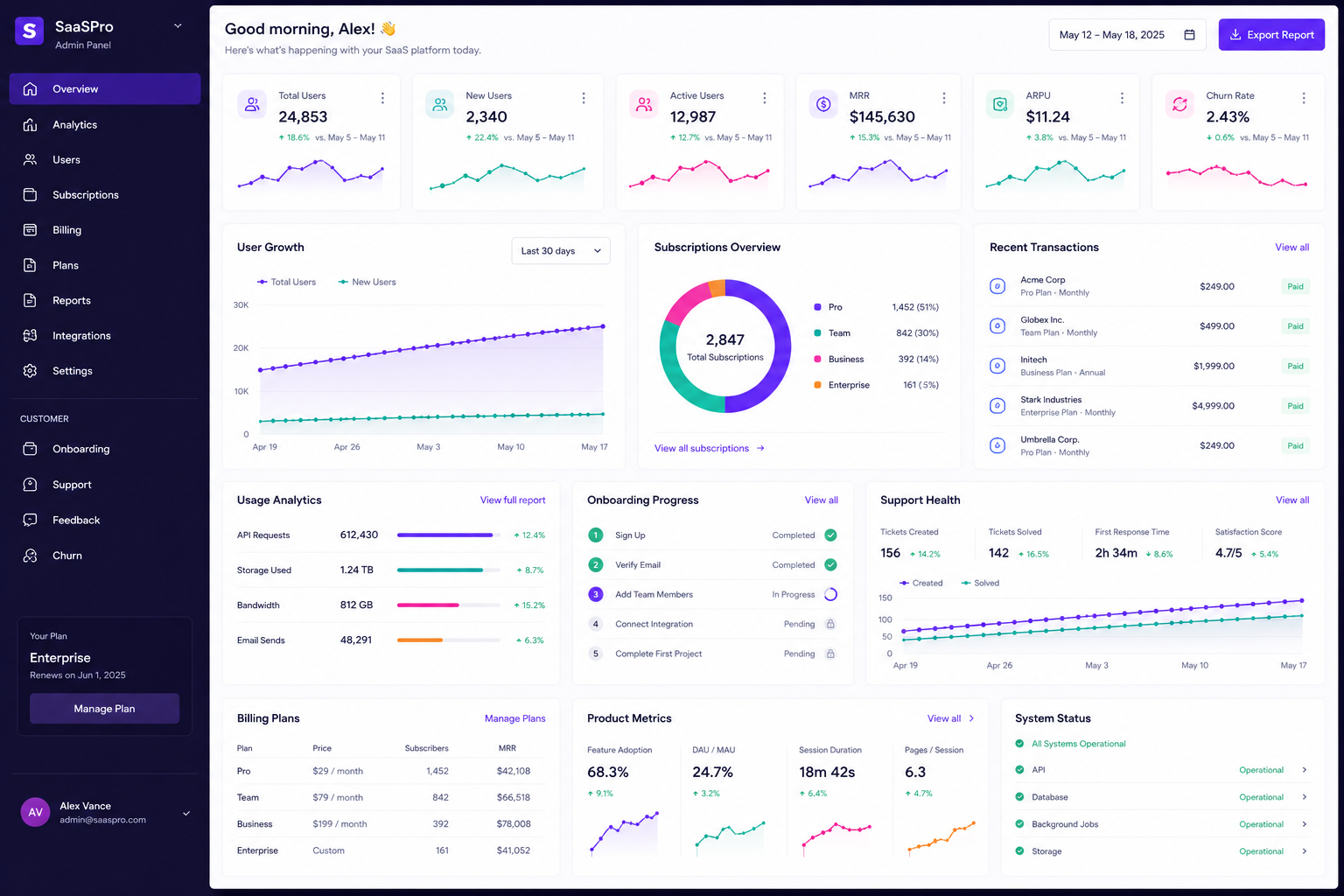Click the Connect Integration pending lock icon
1344x896 pixels.
[x=830, y=625]
